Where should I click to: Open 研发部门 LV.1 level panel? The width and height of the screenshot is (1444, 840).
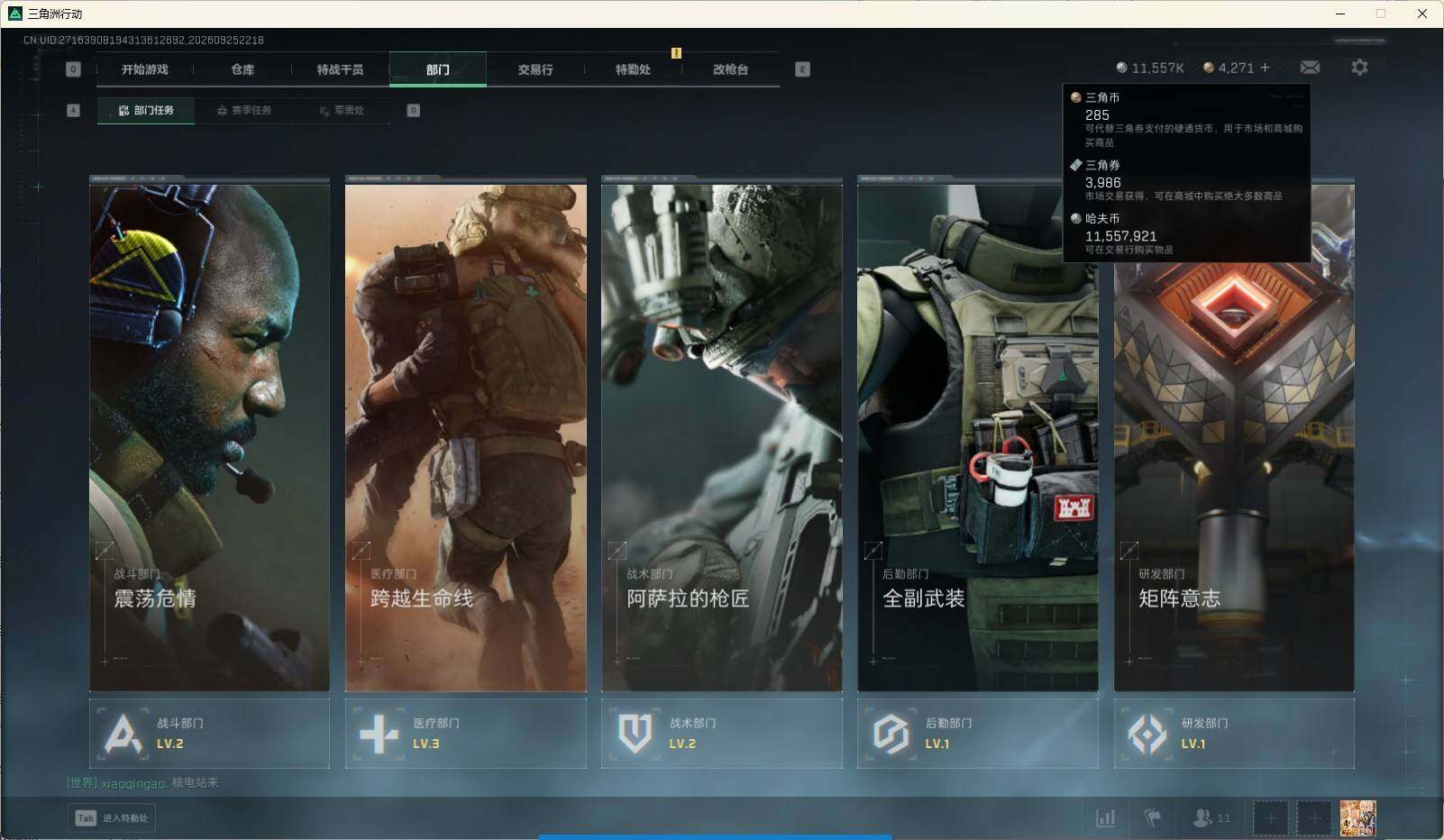(x=1234, y=734)
